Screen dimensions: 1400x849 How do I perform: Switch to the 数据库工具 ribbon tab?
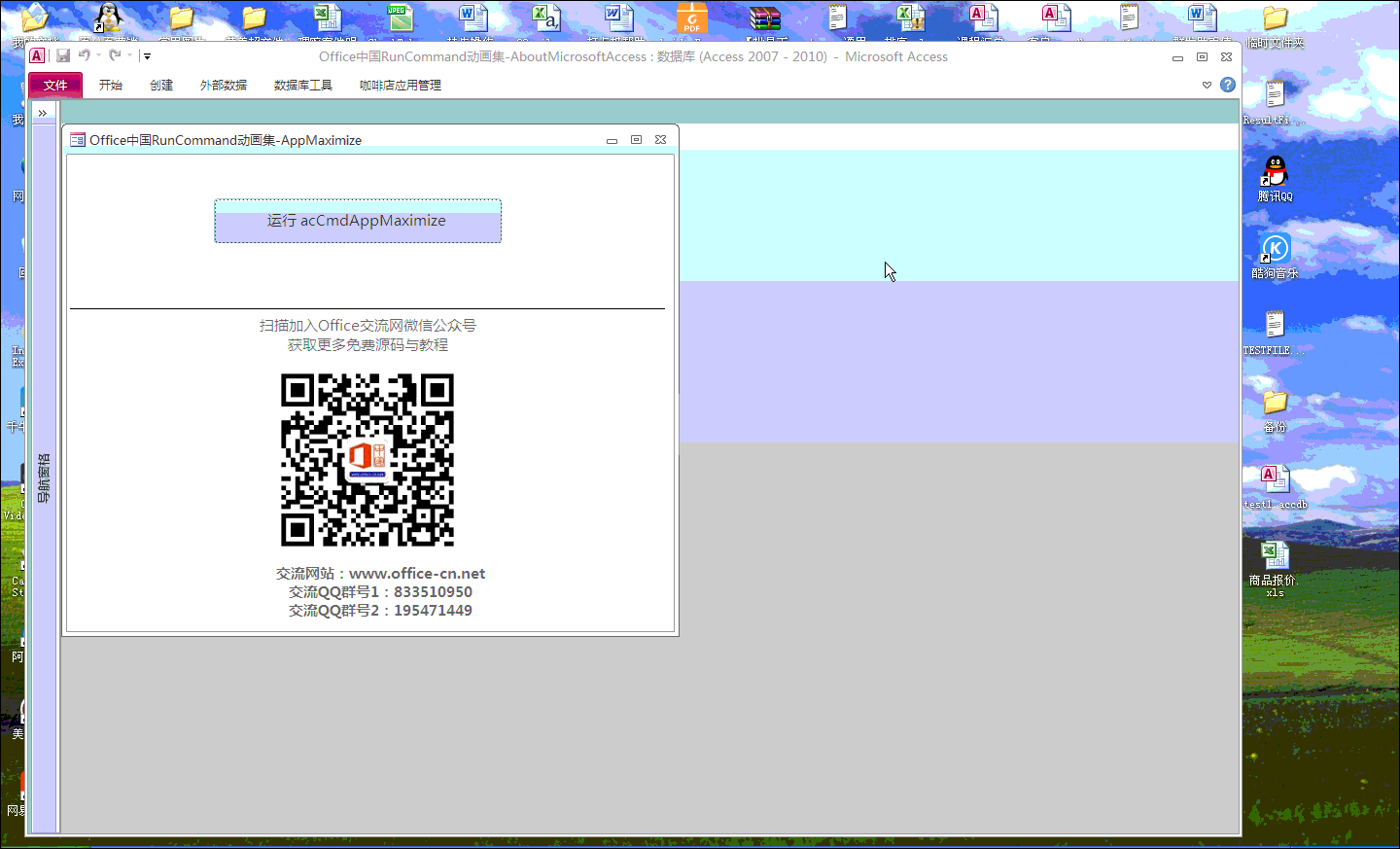[303, 86]
